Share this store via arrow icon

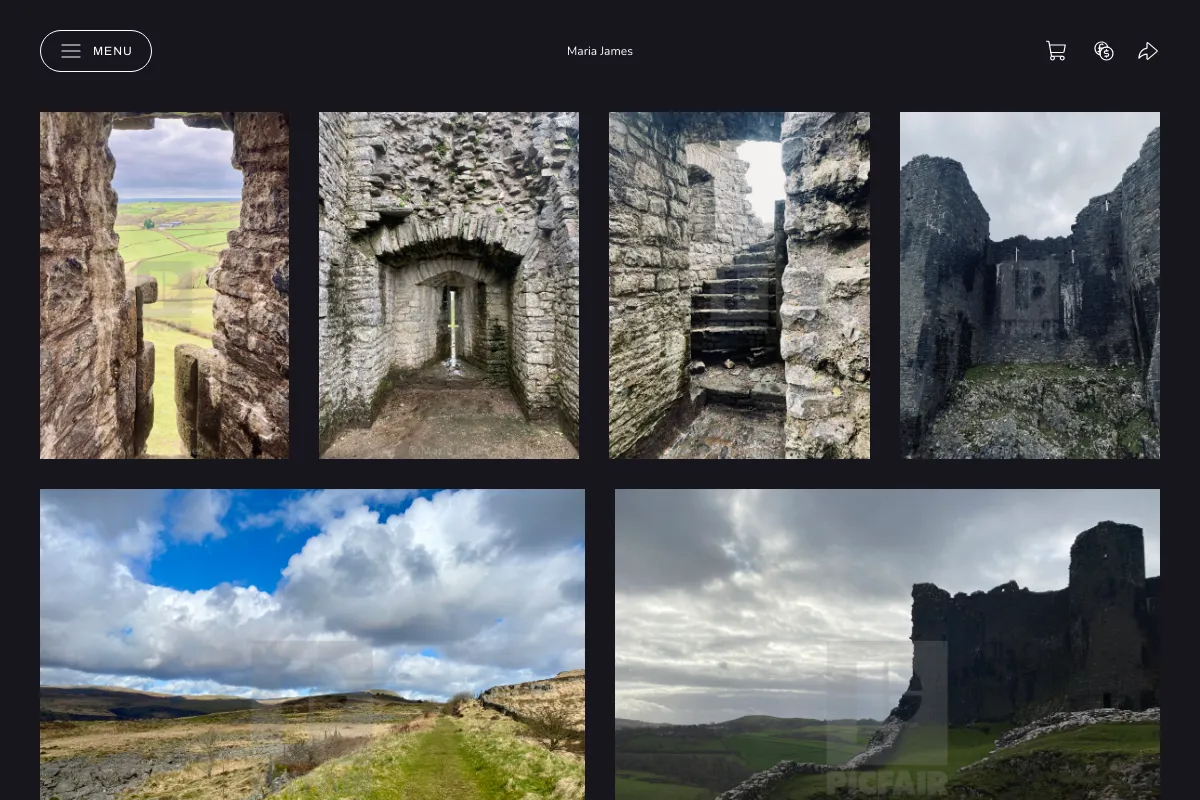(x=1148, y=51)
